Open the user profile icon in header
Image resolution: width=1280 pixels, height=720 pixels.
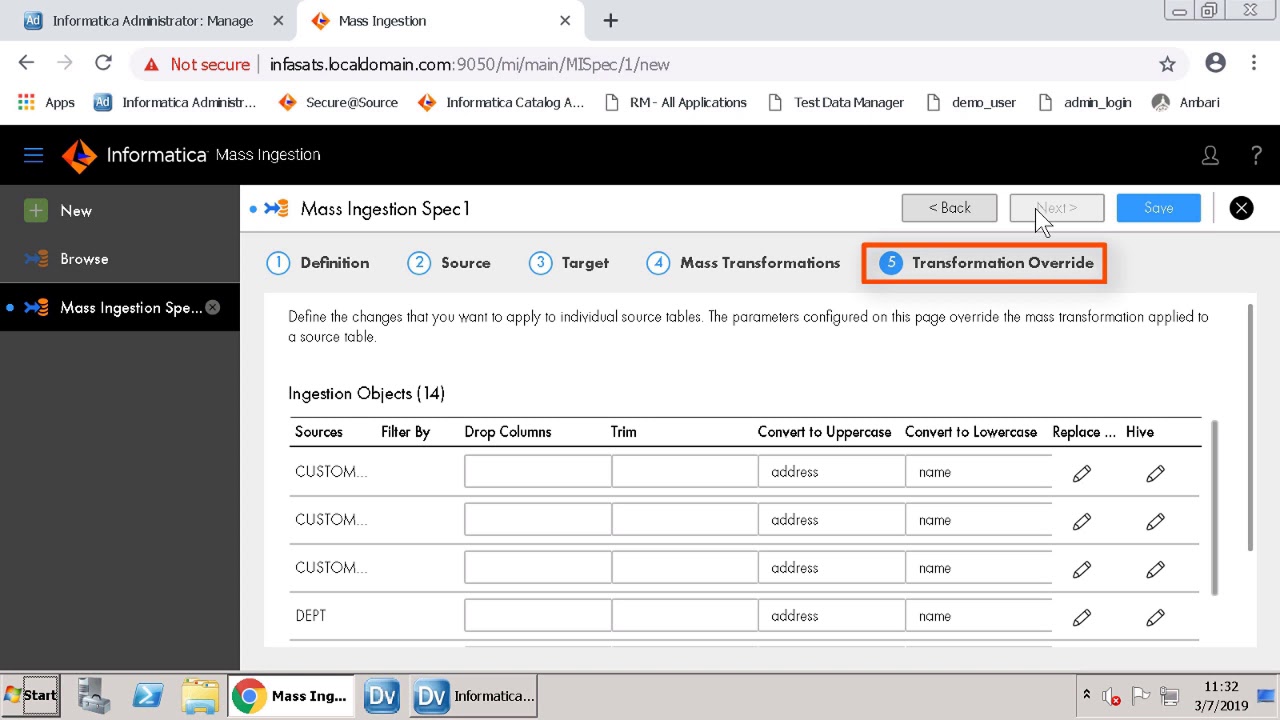[x=1210, y=155]
